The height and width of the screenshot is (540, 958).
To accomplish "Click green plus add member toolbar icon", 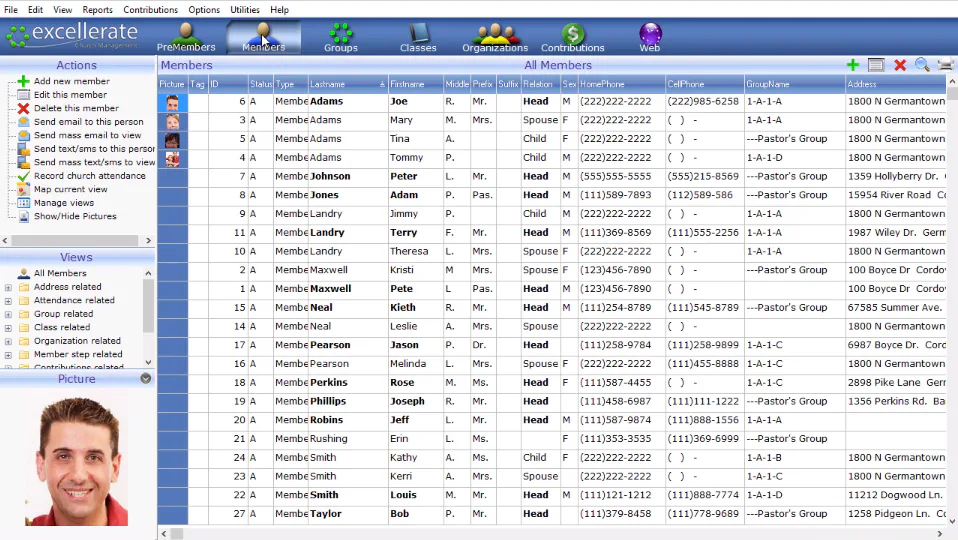I will coord(853,65).
